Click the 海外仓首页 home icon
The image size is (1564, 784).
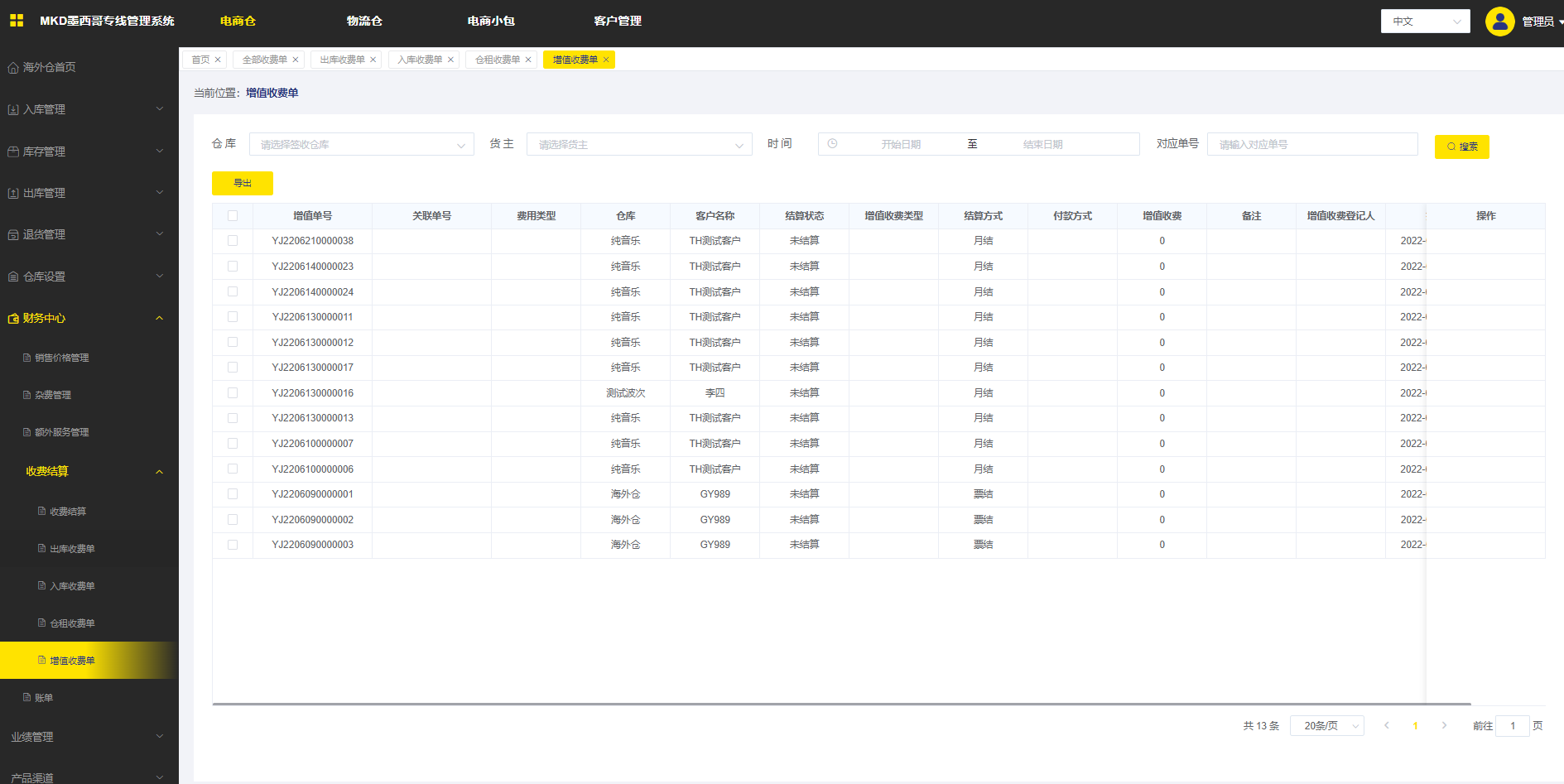pyautogui.click(x=13, y=68)
